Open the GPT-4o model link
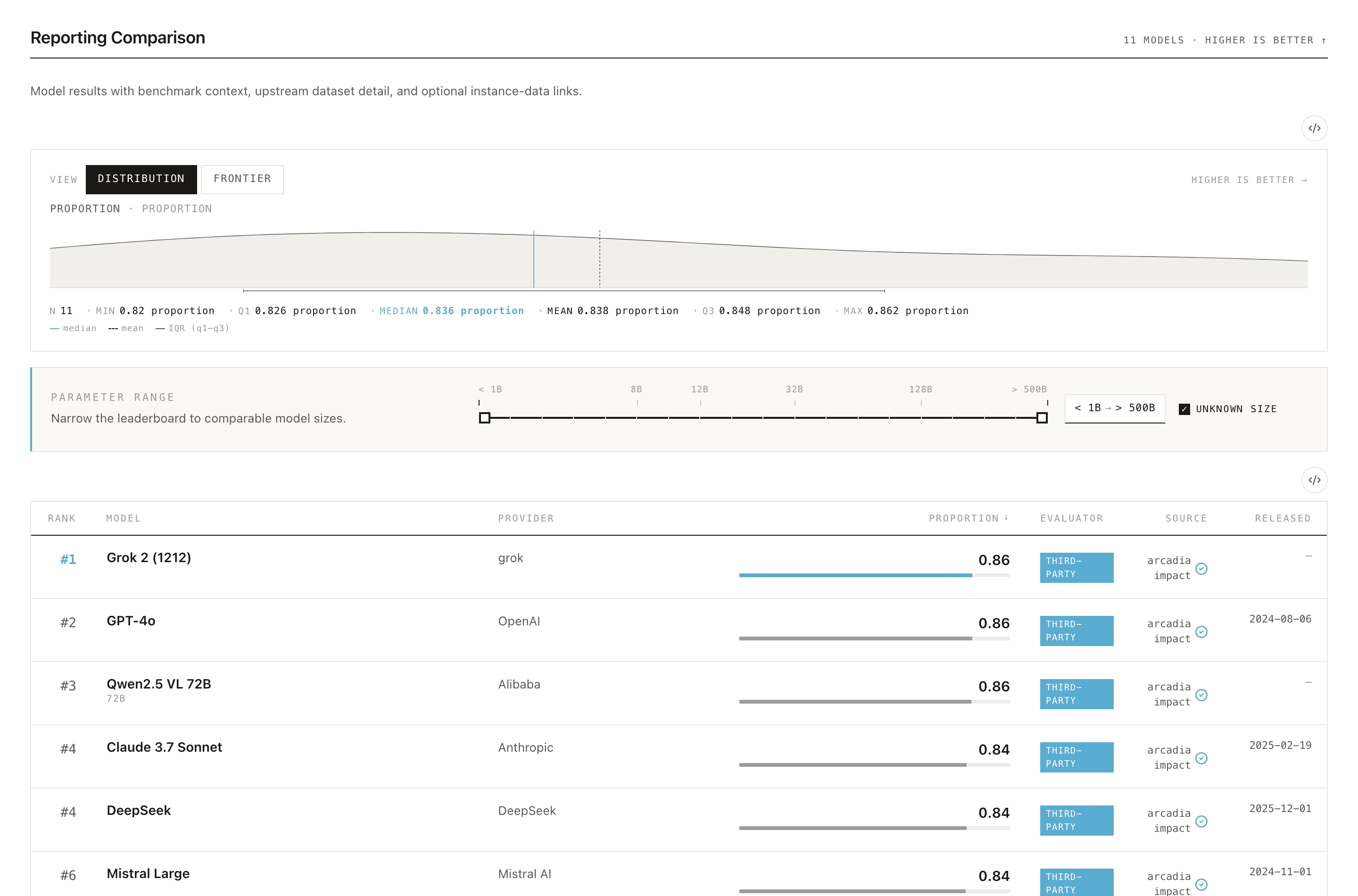1358x896 pixels. click(131, 621)
